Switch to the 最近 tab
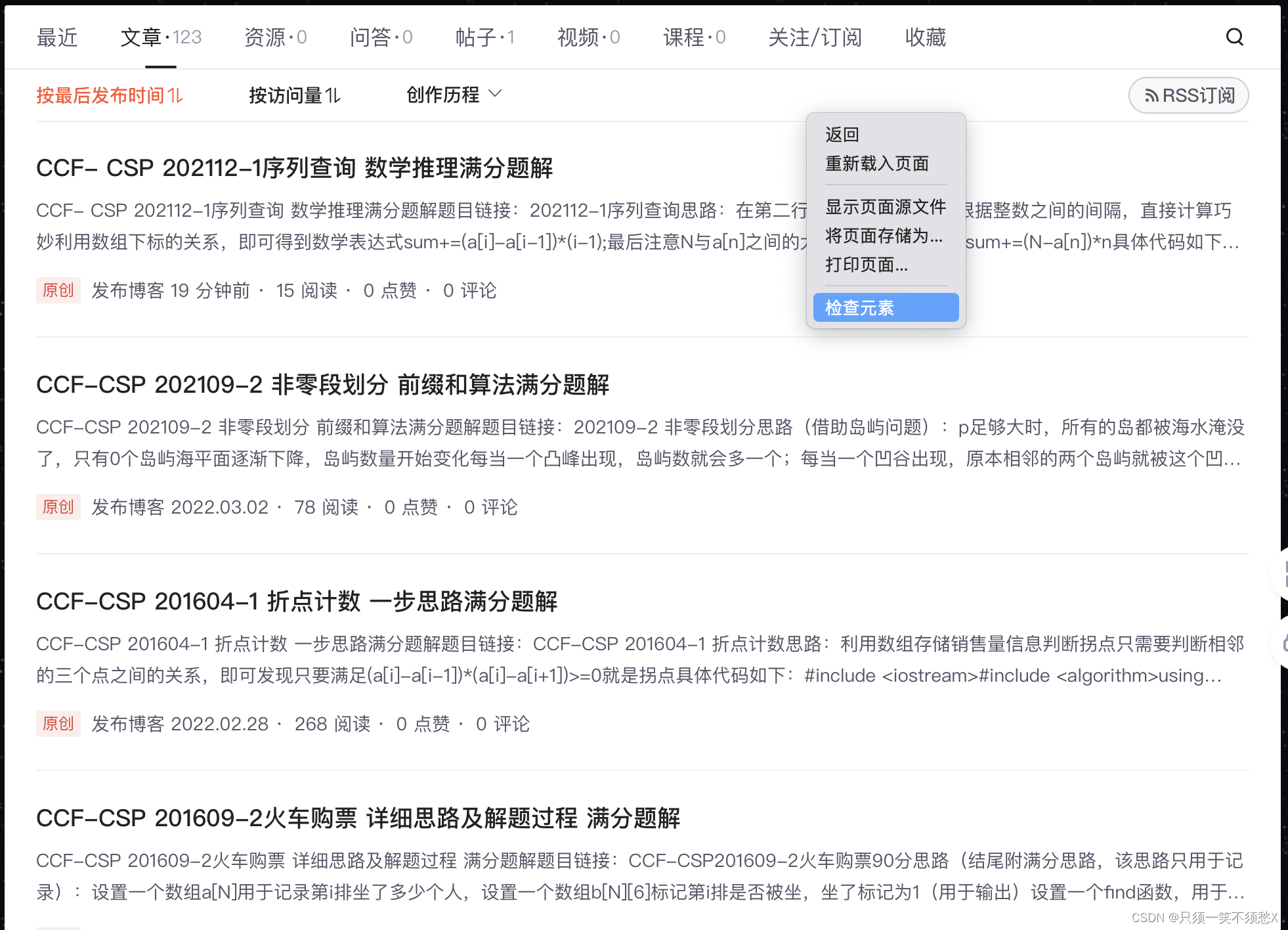 pos(57,37)
